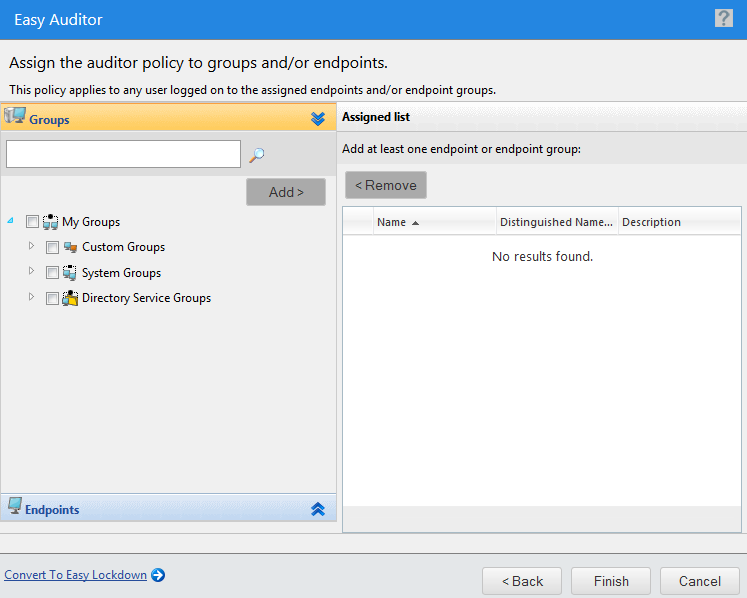
Task: Go back with the < Back button
Action: pyautogui.click(x=522, y=581)
